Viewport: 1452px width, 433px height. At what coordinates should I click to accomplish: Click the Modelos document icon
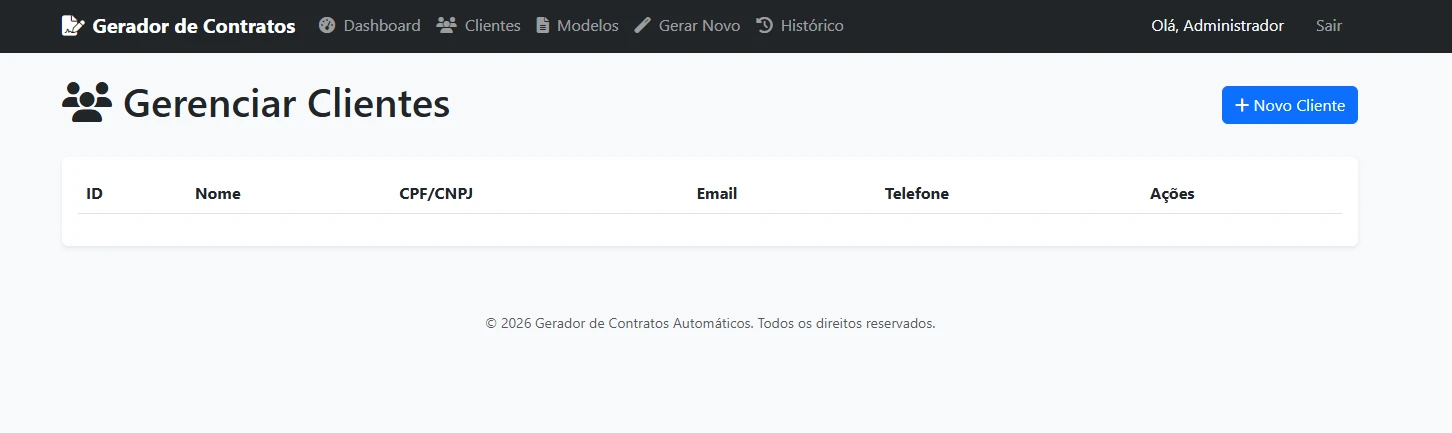tap(543, 25)
